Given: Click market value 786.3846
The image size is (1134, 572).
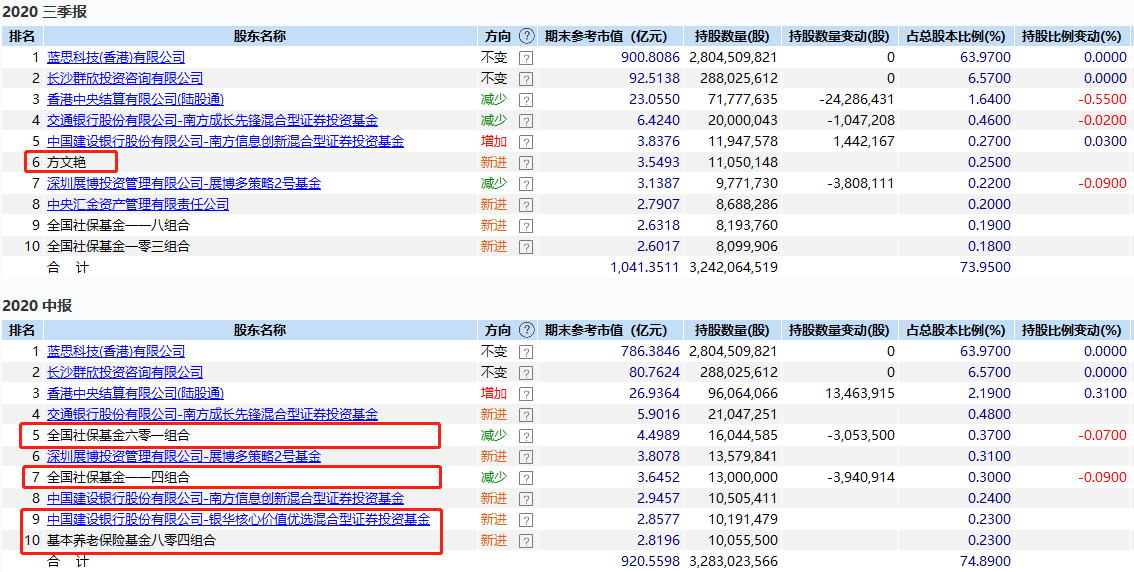Looking at the screenshot, I should tap(650, 351).
